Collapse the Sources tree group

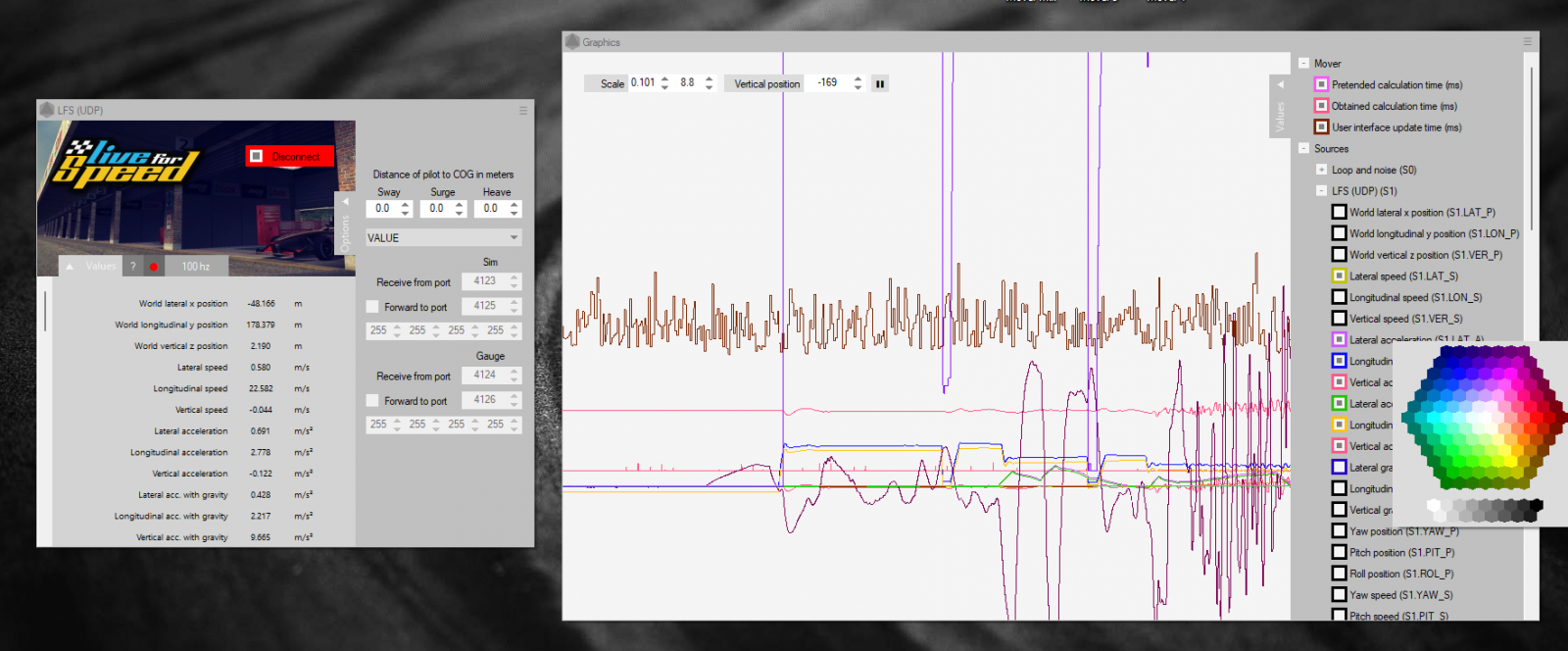1303,149
